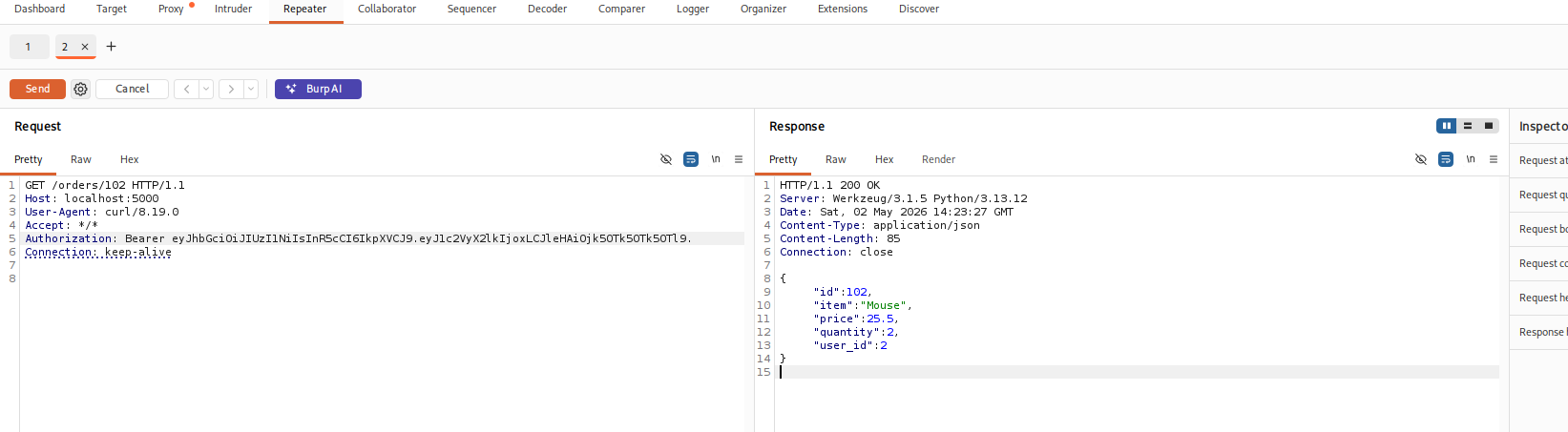Toggle hidden response elements eye icon

(1421, 159)
